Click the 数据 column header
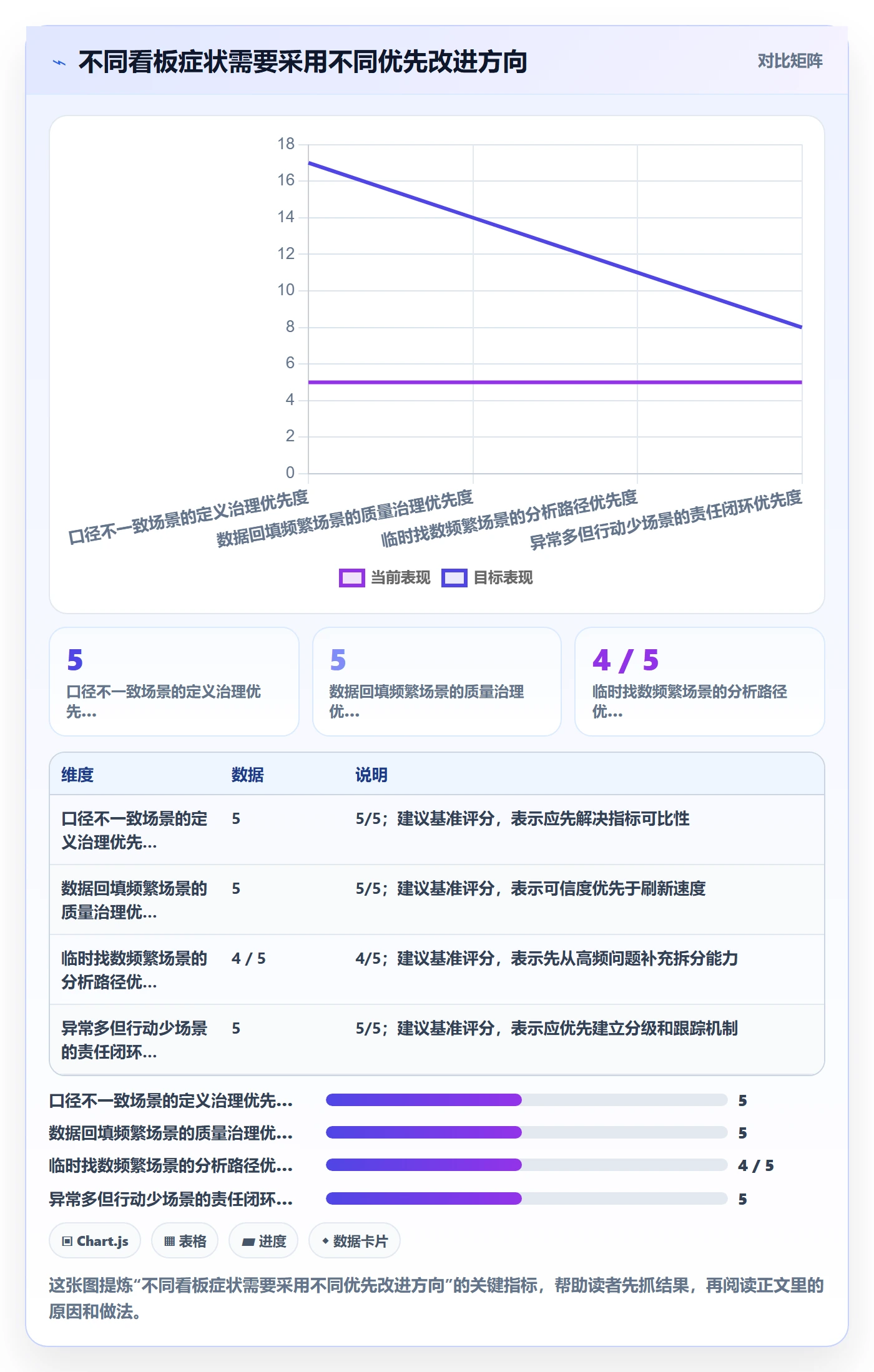The width and height of the screenshot is (874, 1372). (x=248, y=775)
